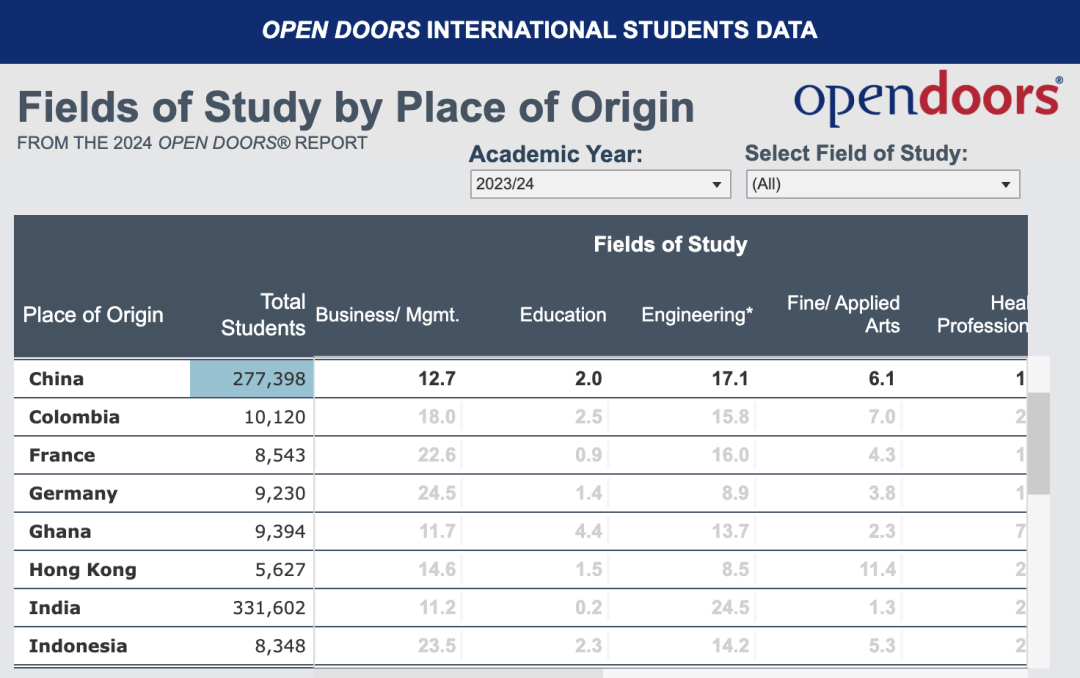This screenshot has width=1080, height=678.
Task: Select the Hong Kong row label
Action: (83, 570)
